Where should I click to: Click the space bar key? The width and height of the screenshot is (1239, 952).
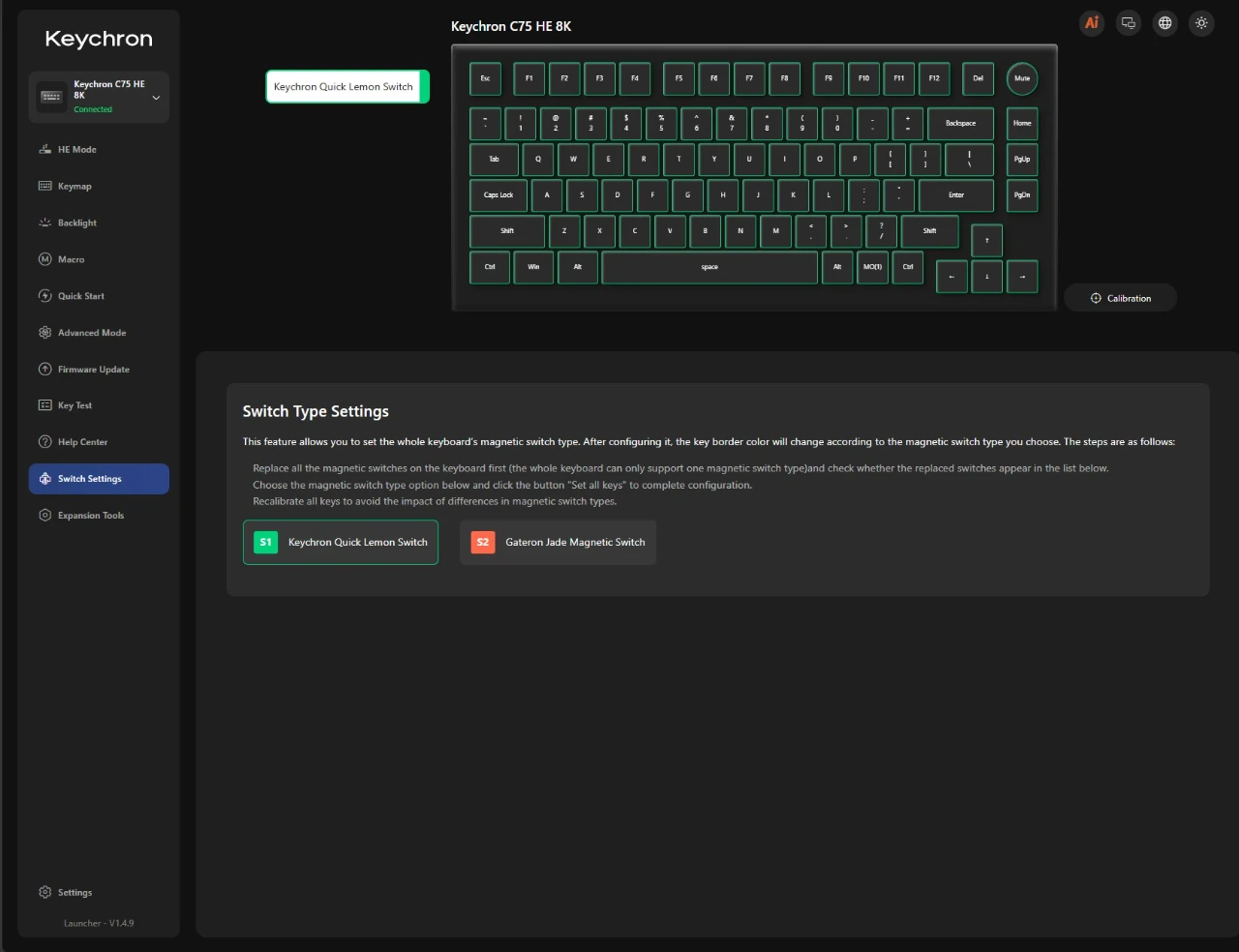(x=710, y=267)
